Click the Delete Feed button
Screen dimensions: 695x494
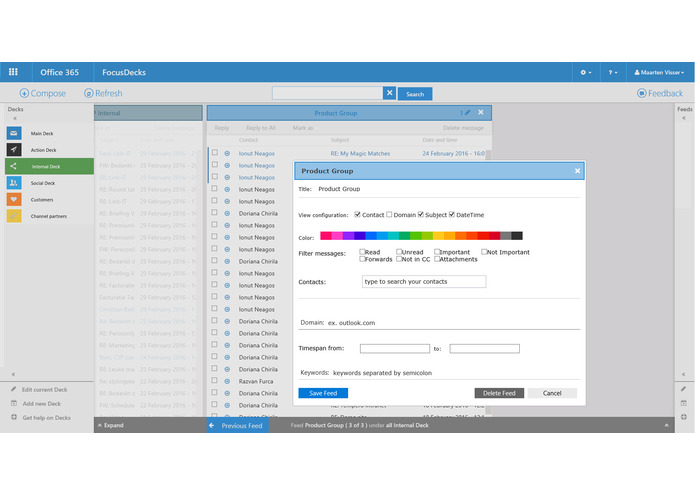499,393
